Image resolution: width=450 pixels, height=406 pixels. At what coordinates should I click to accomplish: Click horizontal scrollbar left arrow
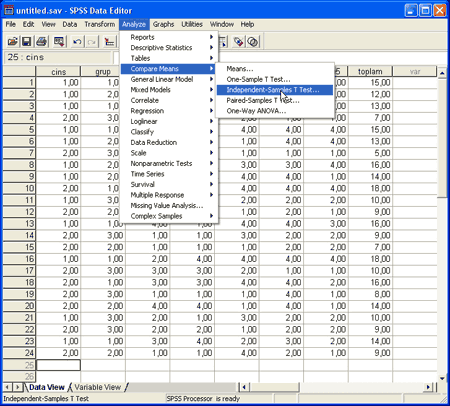[x=244, y=387]
